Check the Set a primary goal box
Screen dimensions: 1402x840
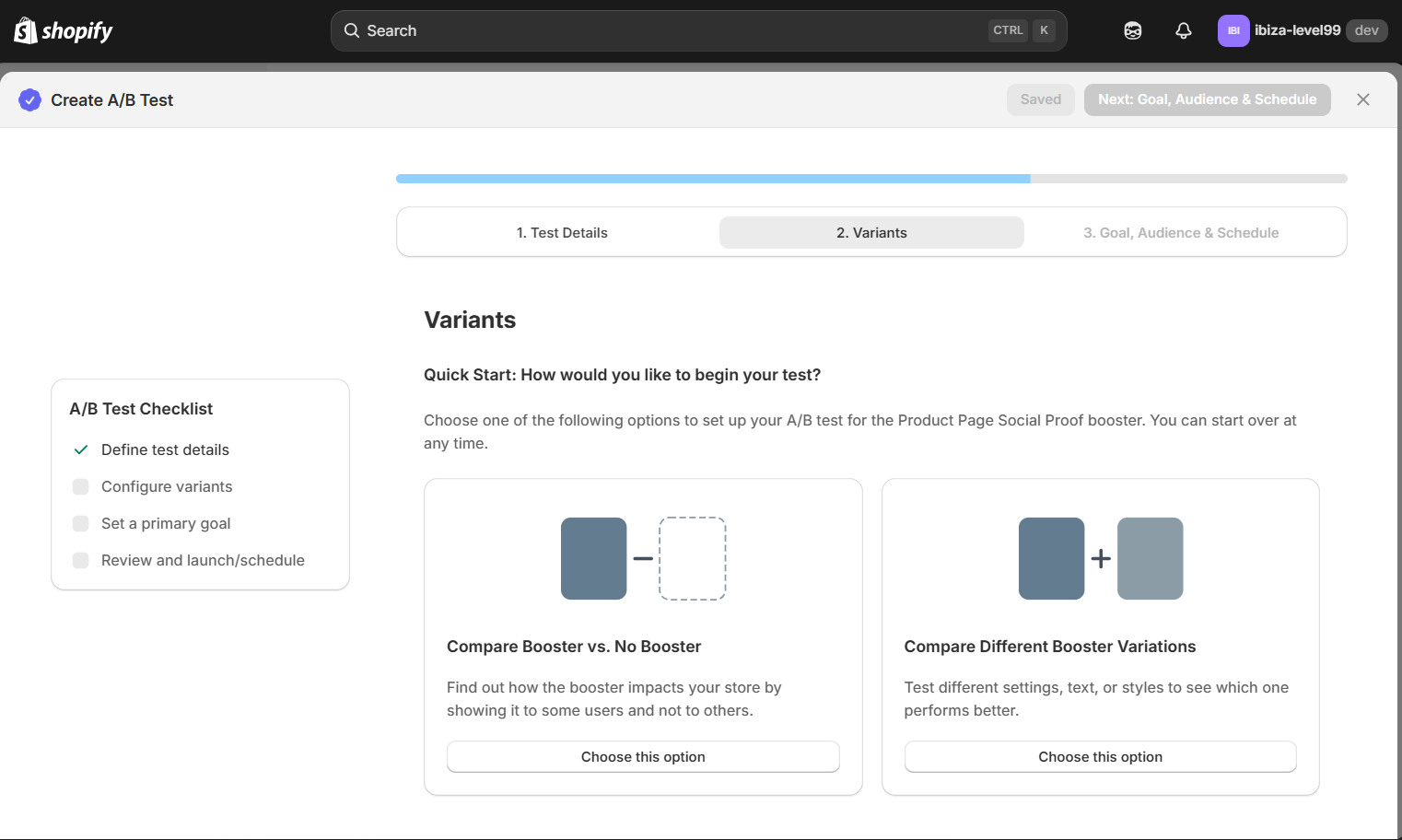[81, 523]
